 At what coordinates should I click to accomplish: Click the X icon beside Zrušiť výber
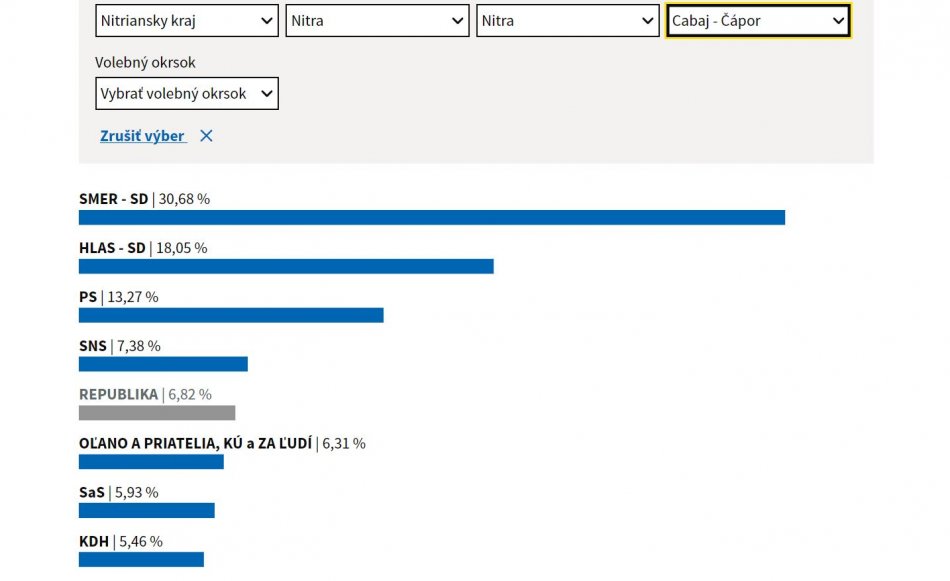point(206,136)
